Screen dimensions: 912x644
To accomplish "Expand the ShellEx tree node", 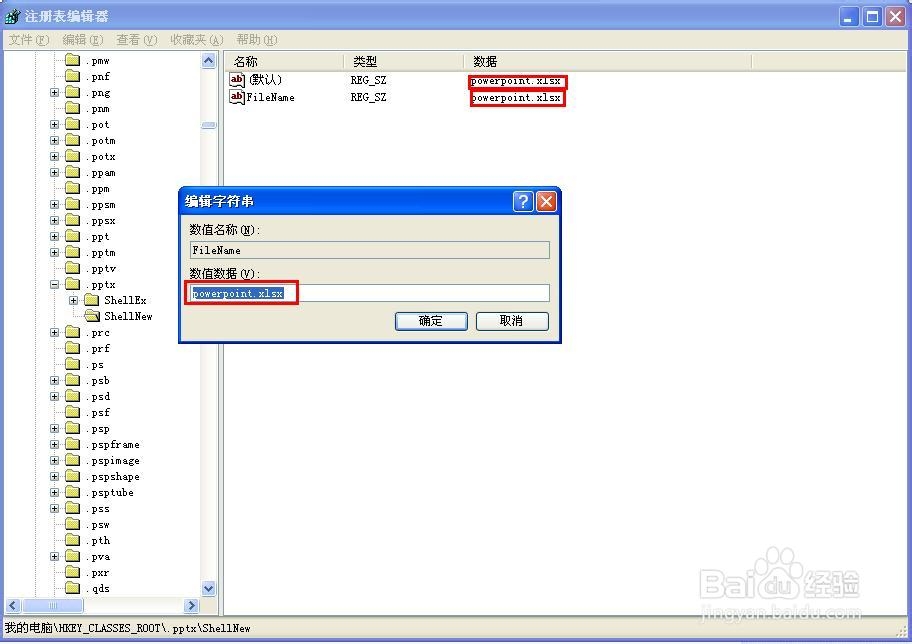I will tap(72, 300).
